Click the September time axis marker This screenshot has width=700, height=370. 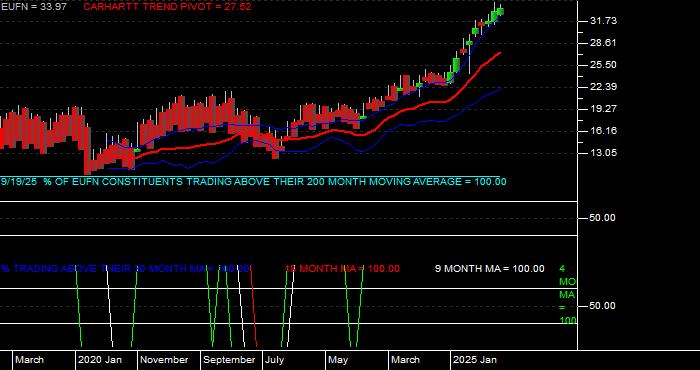pyautogui.click(x=229, y=360)
